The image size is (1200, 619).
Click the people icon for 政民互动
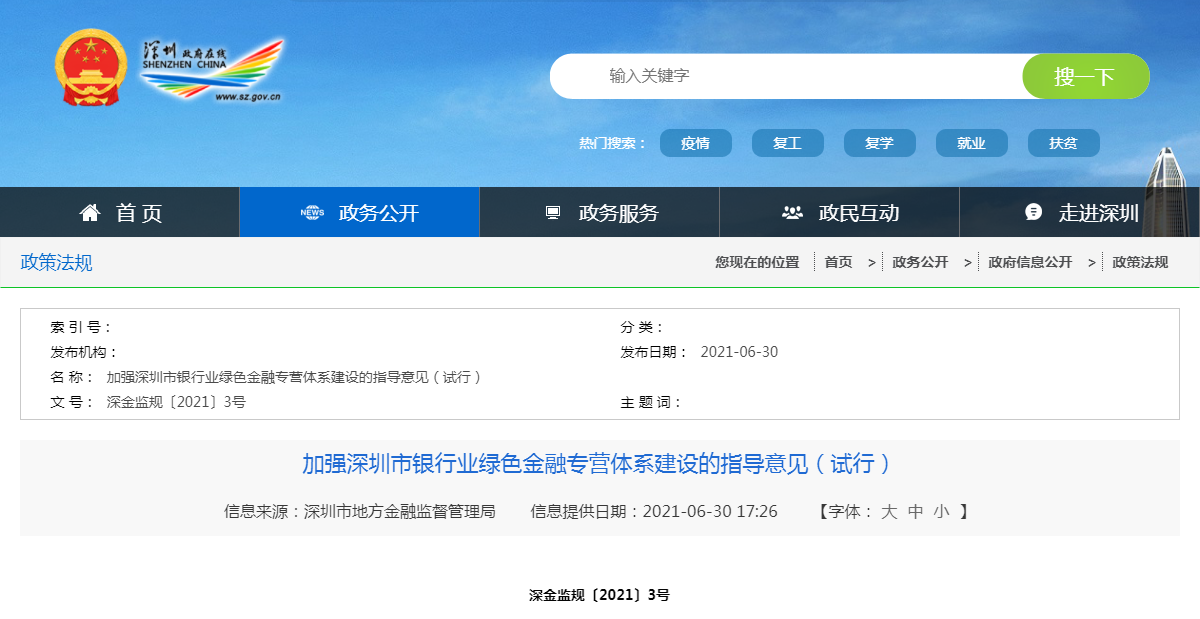point(792,213)
